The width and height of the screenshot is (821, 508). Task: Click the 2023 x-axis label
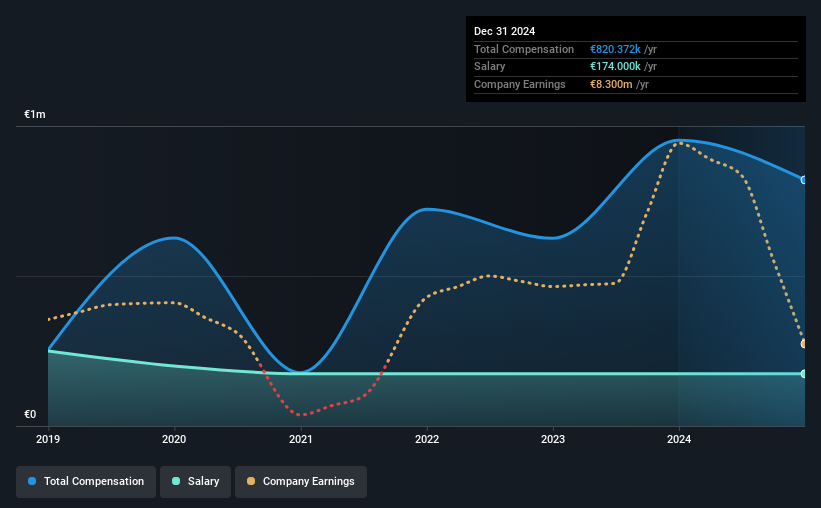coord(553,439)
